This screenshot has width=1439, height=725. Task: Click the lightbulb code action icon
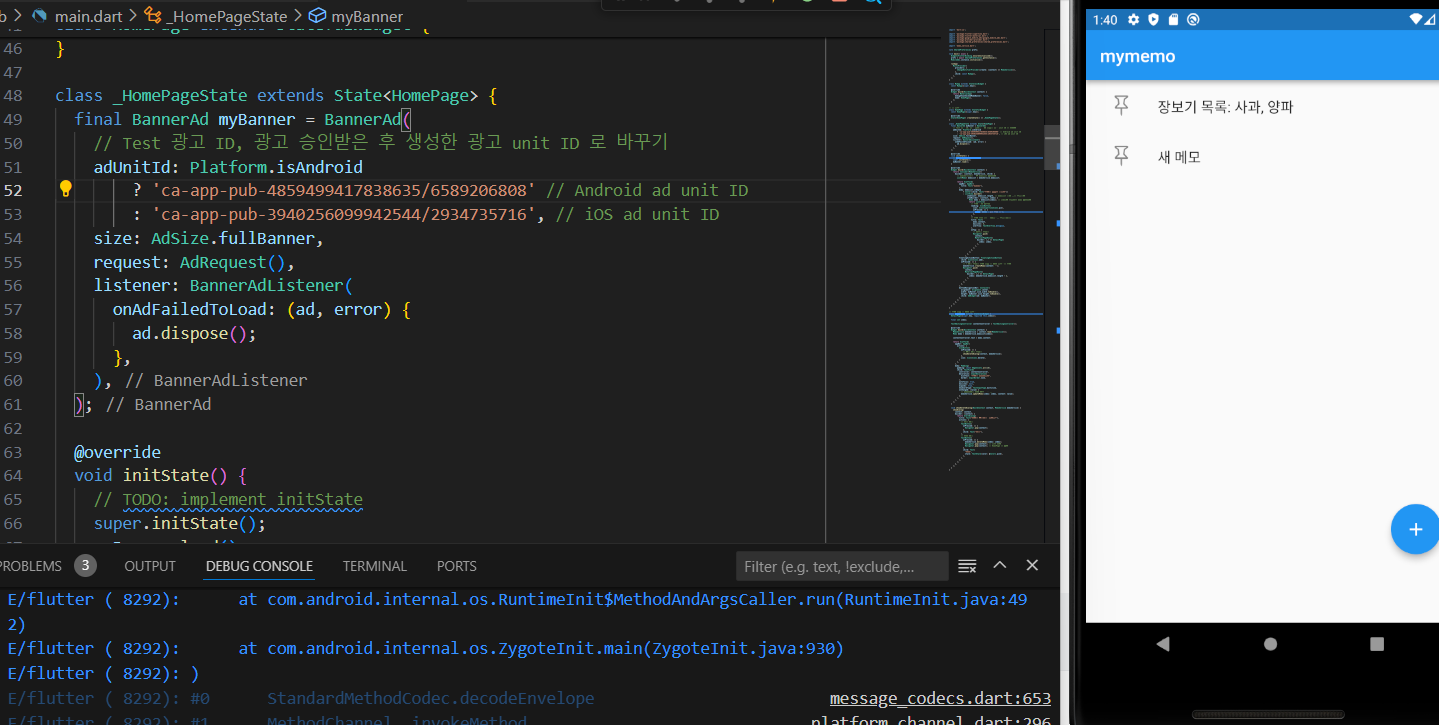[x=66, y=189]
